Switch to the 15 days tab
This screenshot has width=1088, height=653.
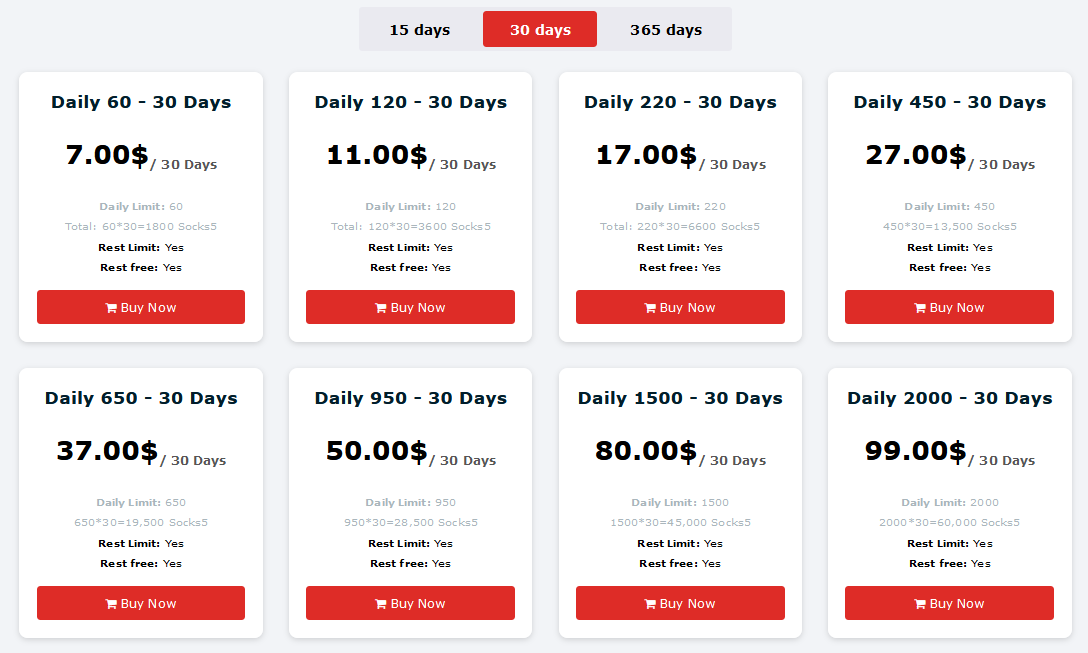[x=420, y=29]
